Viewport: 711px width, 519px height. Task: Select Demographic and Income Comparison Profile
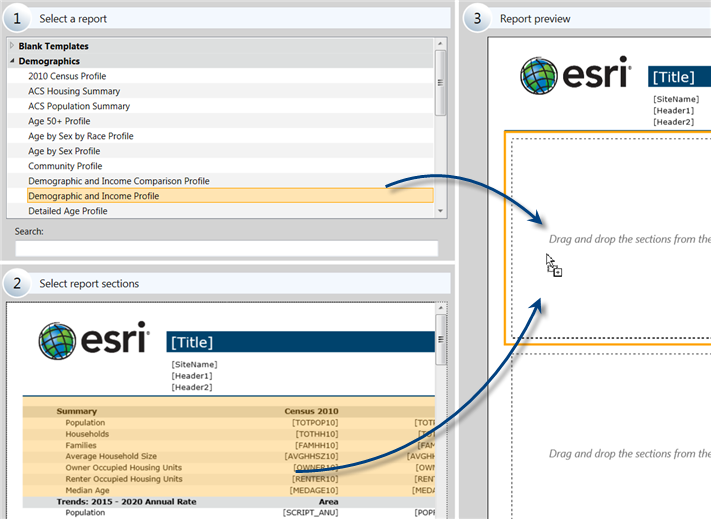tap(119, 181)
